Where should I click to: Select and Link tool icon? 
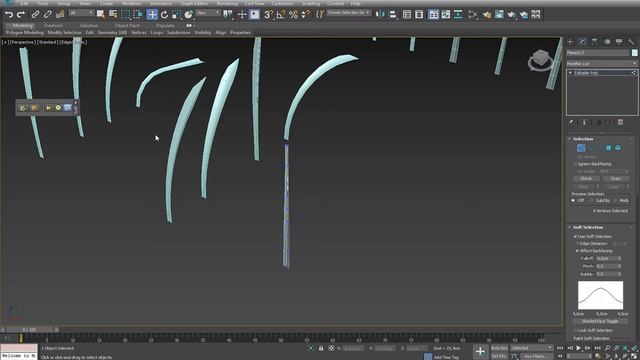click(x=36, y=15)
